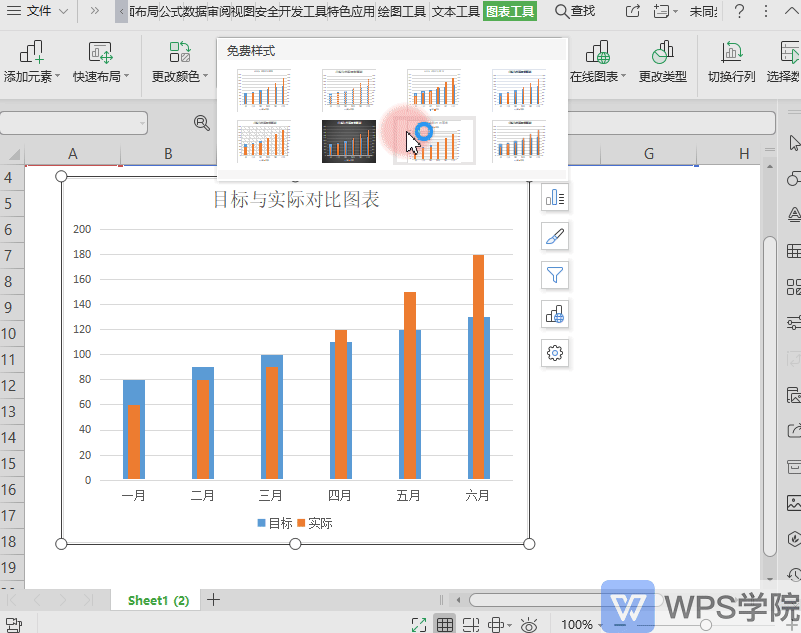Open the picture panel in the right sidebar
The image size is (801, 633).
point(794,503)
